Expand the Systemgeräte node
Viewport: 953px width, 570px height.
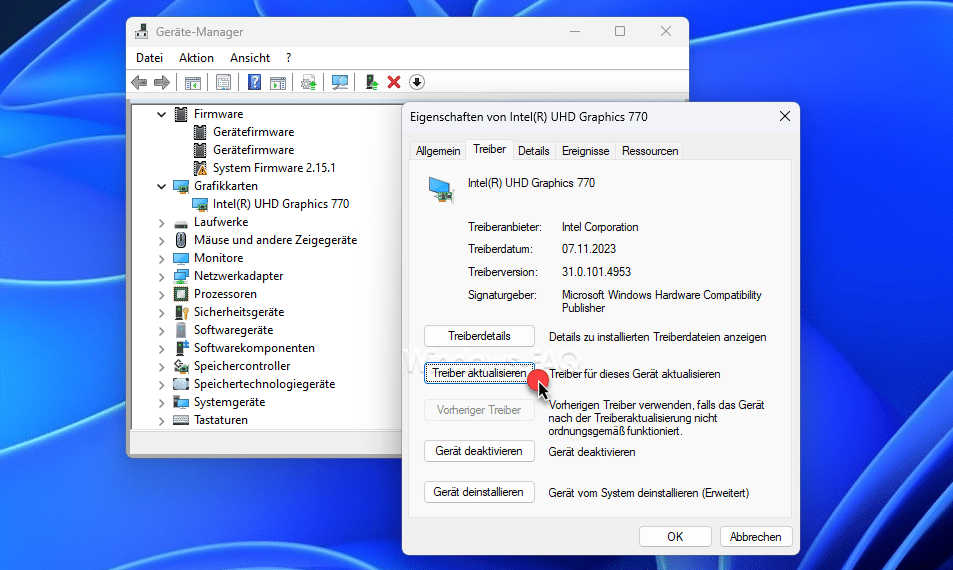tap(161, 403)
